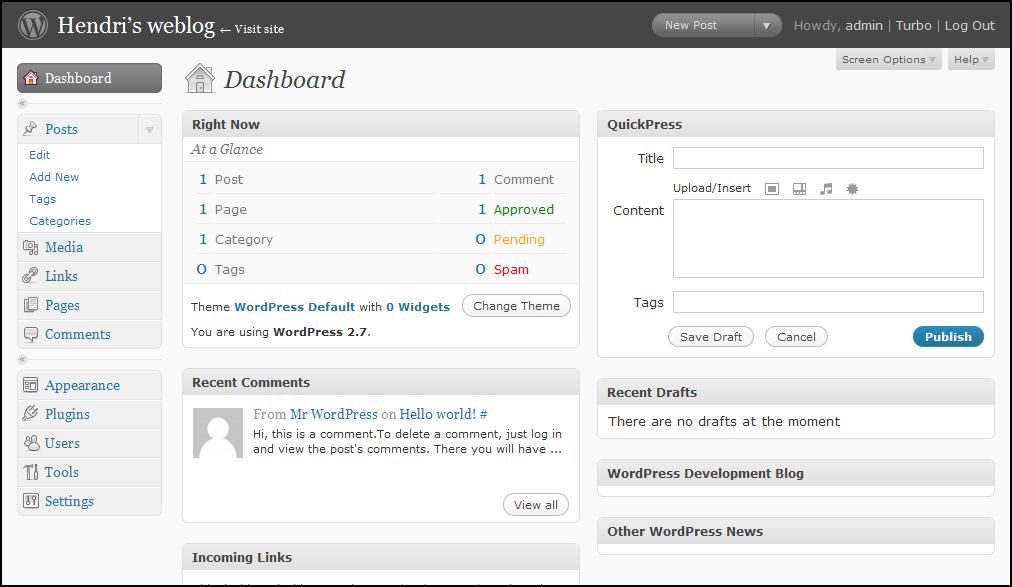Screen dimensions: 1012x587
Task: Click View all recent comments
Action: (536, 505)
